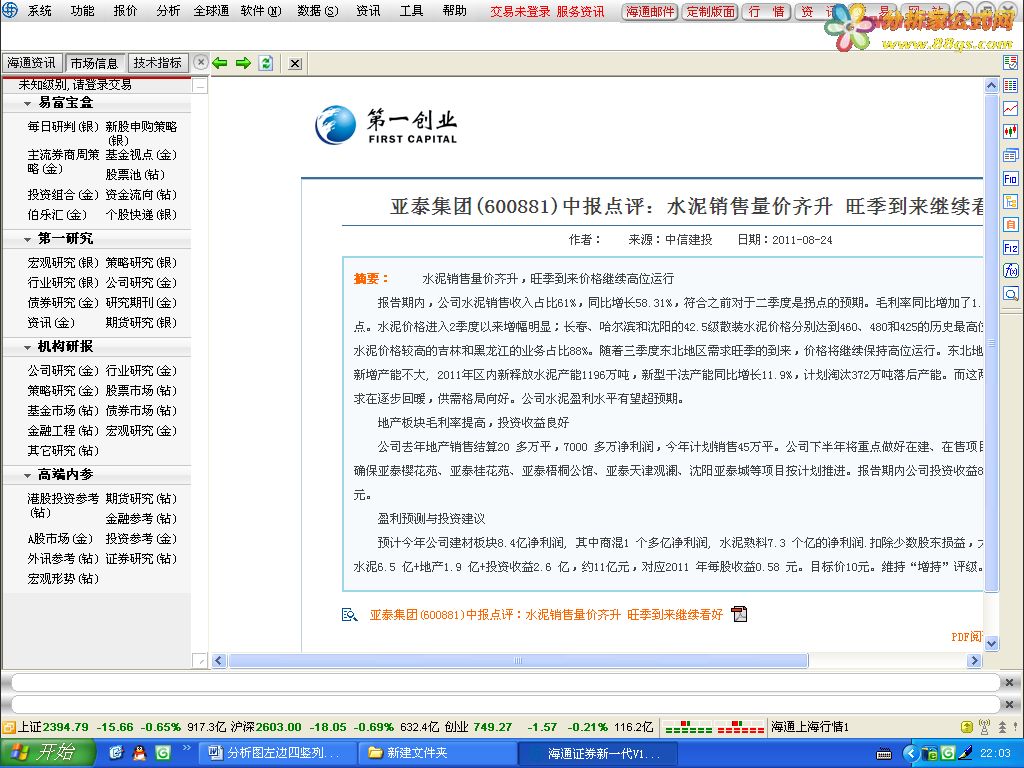
Task: Open the PDF file icon after report link
Action: point(739,614)
